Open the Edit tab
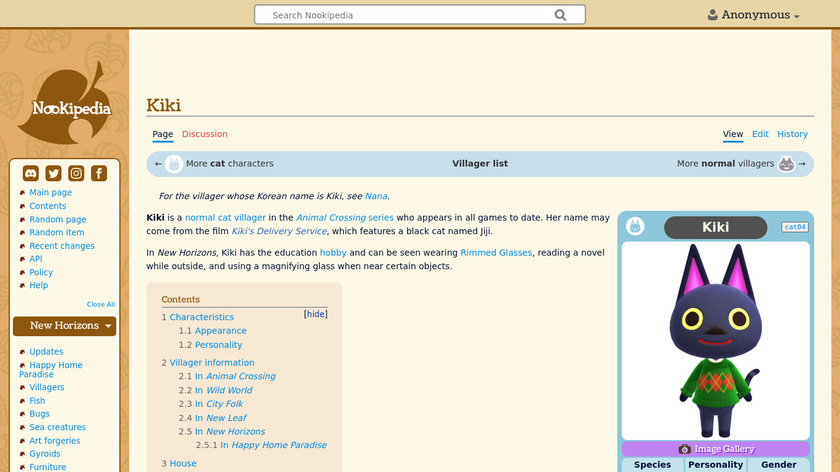Screen dimensions: 840x472 [760, 134]
